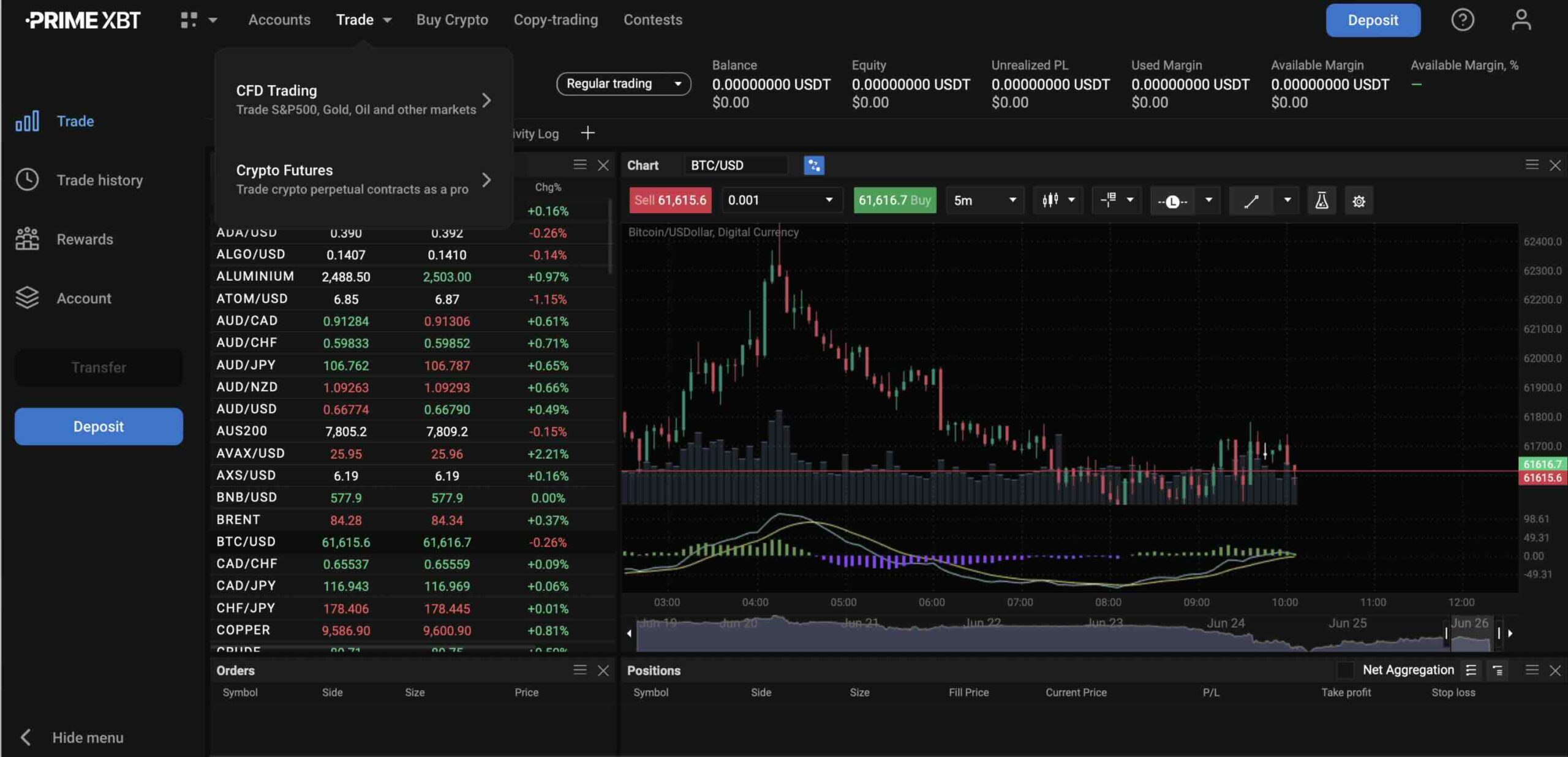Open the Positions panel hamburger menu

[x=1532, y=670]
